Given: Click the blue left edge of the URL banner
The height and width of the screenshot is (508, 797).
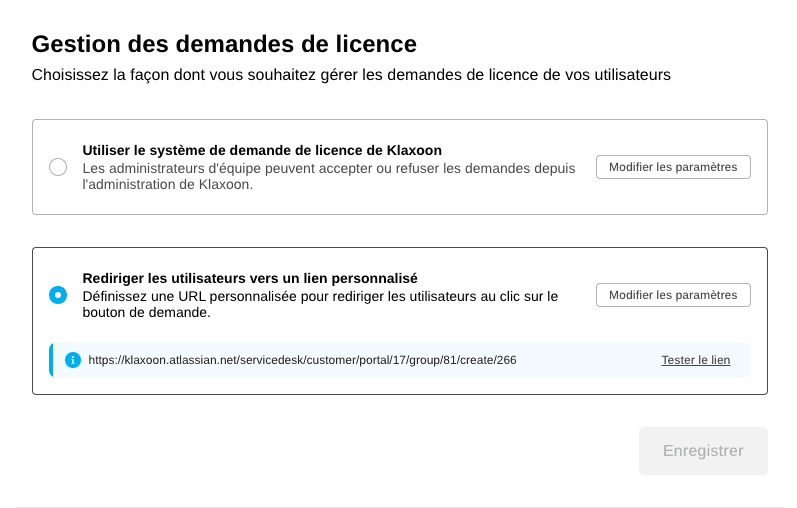Looking at the screenshot, I should 51,360.
